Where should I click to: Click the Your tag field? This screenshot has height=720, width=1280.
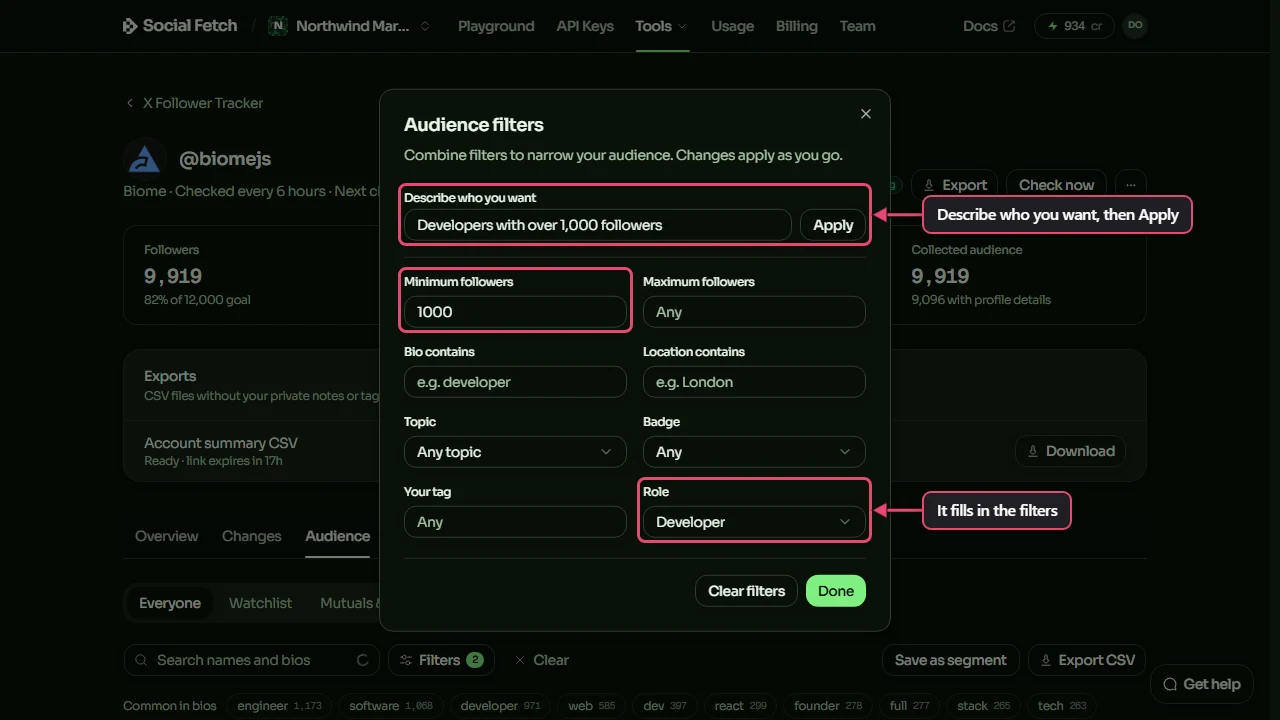tap(515, 522)
